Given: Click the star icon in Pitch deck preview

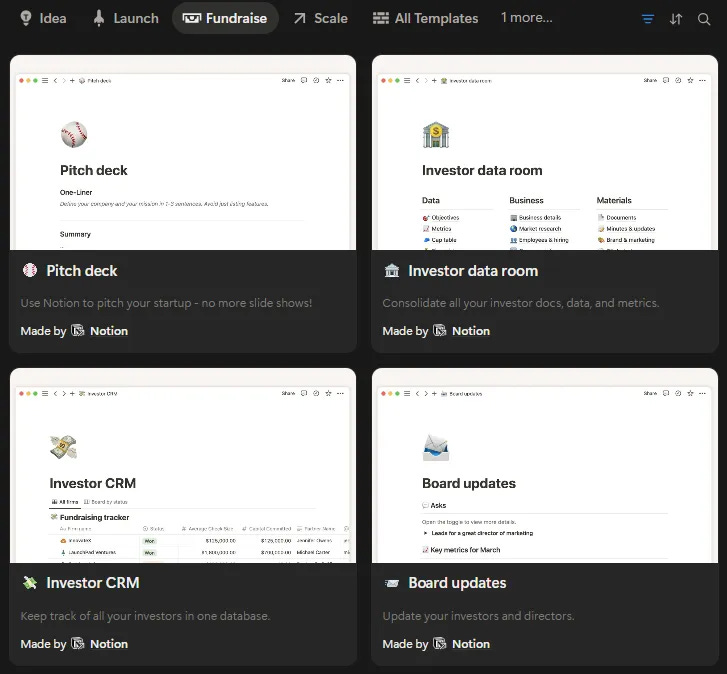Looking at the screenshot, I should [328, 80].
